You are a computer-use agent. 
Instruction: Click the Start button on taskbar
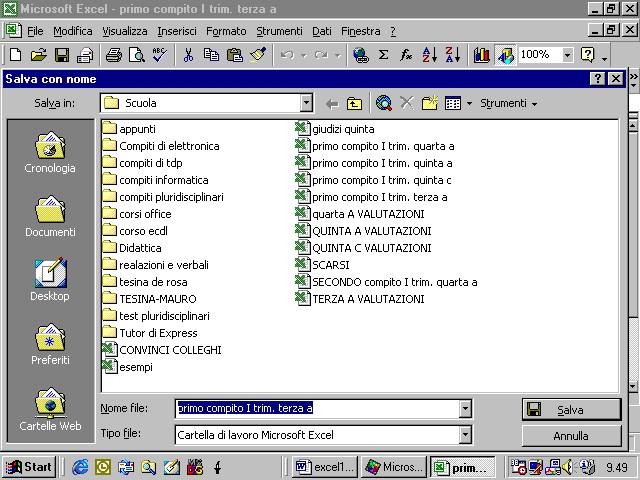point(29,467)
